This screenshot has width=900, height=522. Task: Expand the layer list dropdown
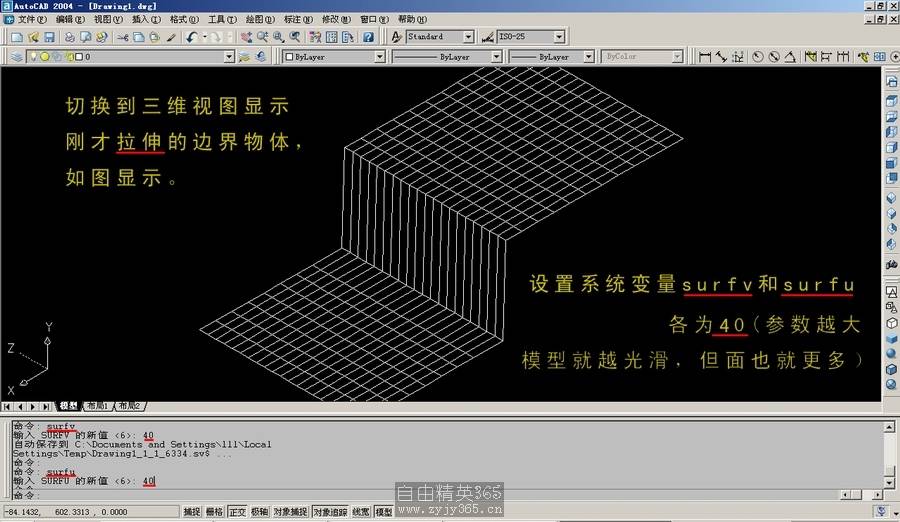(x=229, y=57)
